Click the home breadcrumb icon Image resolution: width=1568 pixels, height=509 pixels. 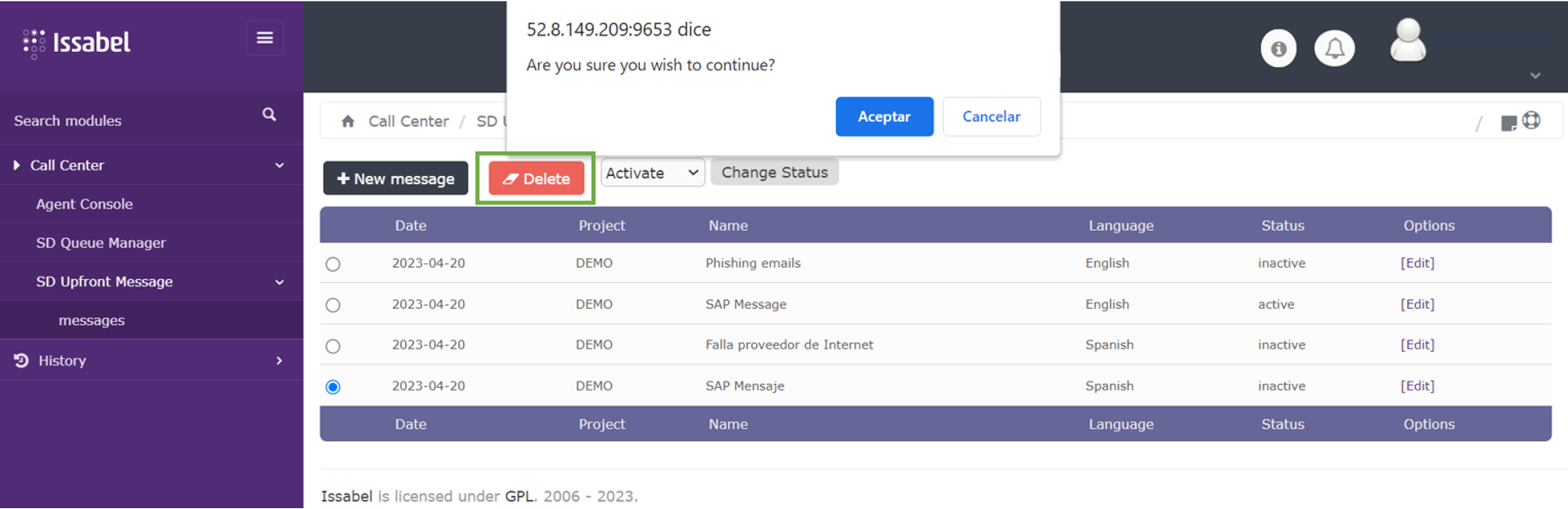pyautogui.click(x=348, y=121)
